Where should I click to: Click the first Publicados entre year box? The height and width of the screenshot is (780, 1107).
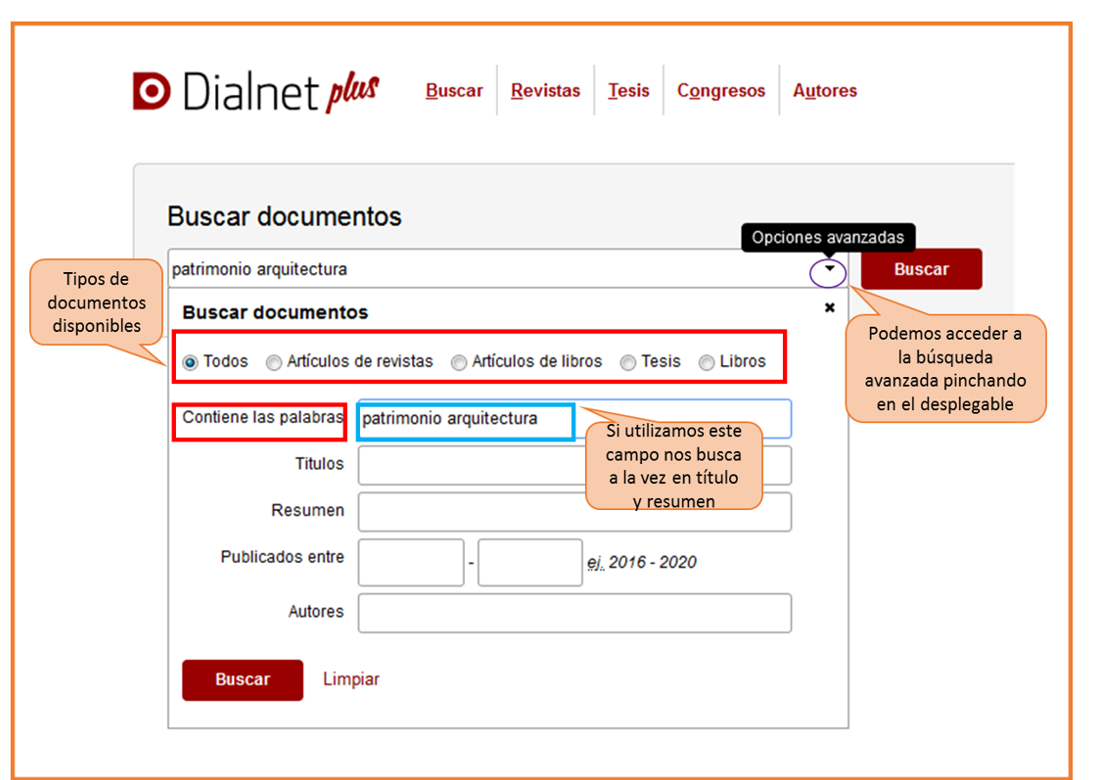pyautogui.click(x=411, y=562)
